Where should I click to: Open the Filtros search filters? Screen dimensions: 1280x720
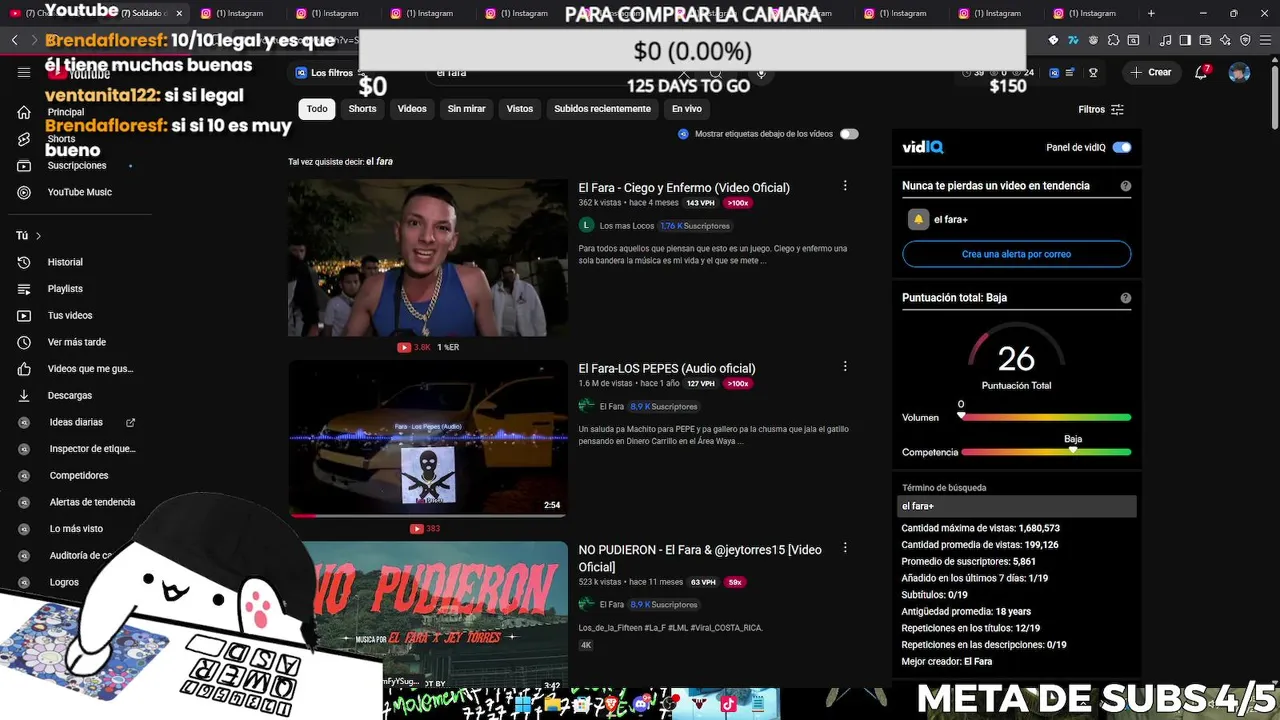point(1101,109)
